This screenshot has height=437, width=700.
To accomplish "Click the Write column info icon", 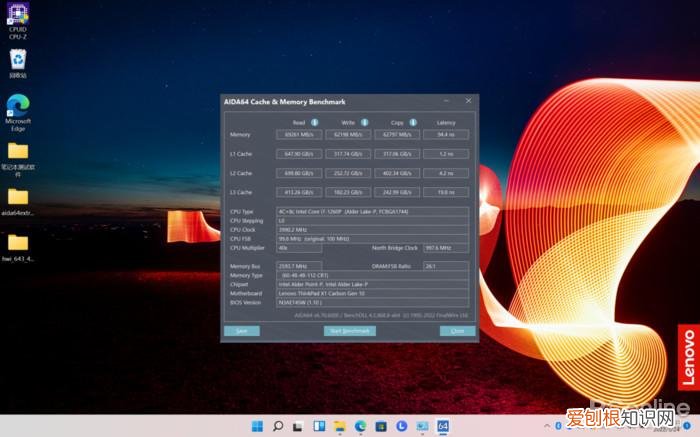I will [x=365, y=122].
